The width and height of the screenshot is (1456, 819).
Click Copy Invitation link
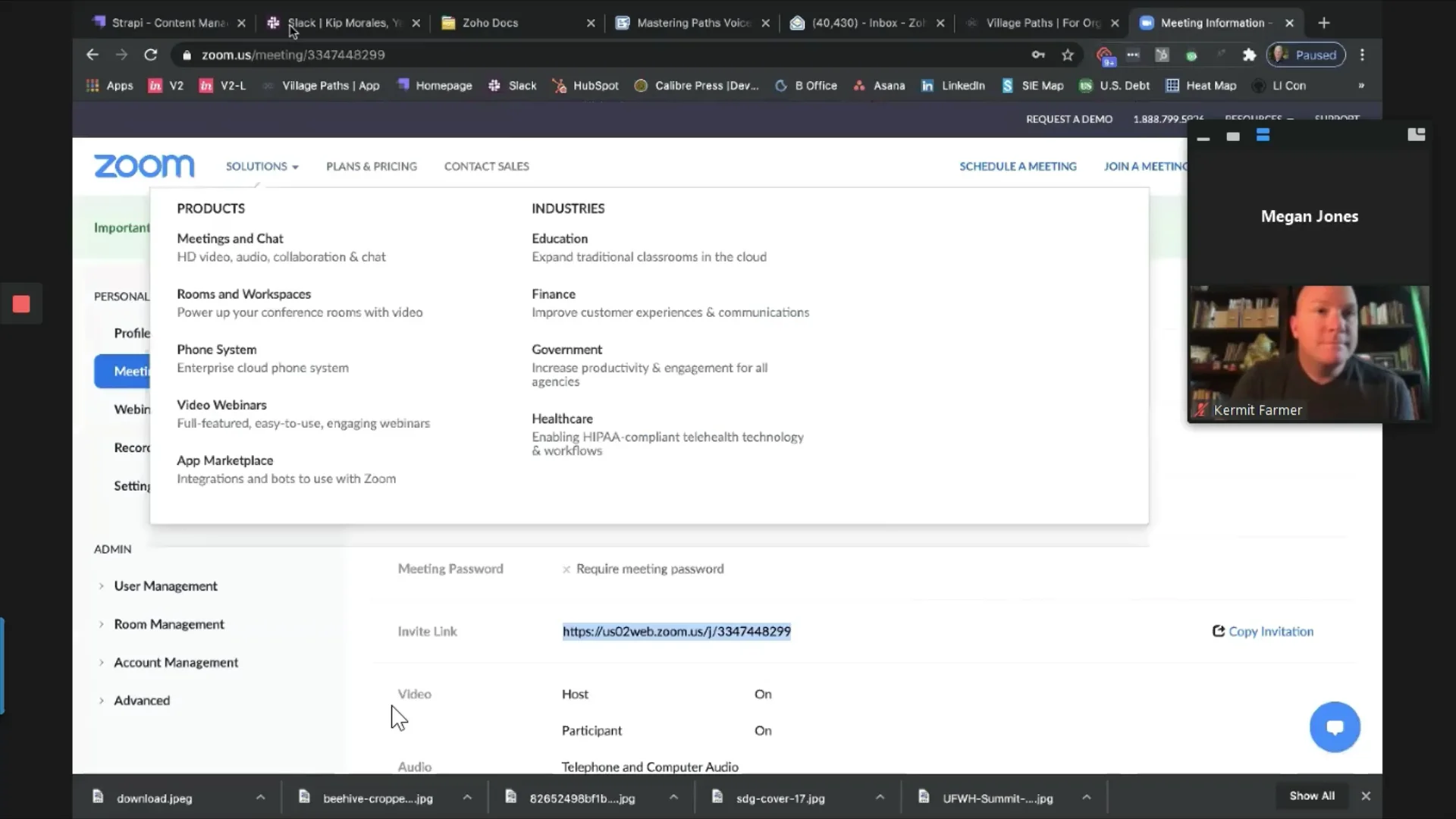tap(1263, 631)
